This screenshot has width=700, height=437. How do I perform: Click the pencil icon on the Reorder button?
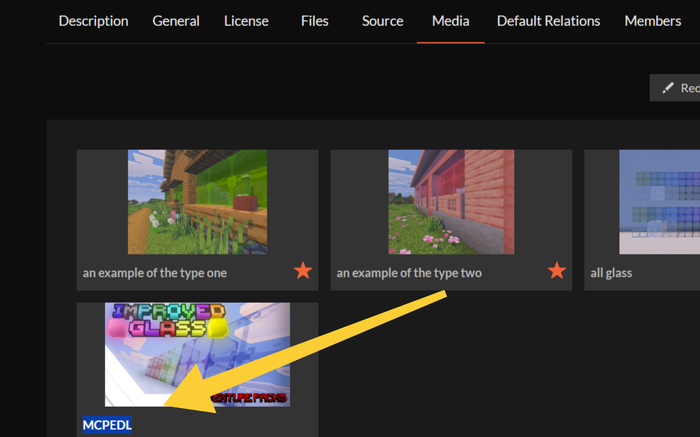668,88
